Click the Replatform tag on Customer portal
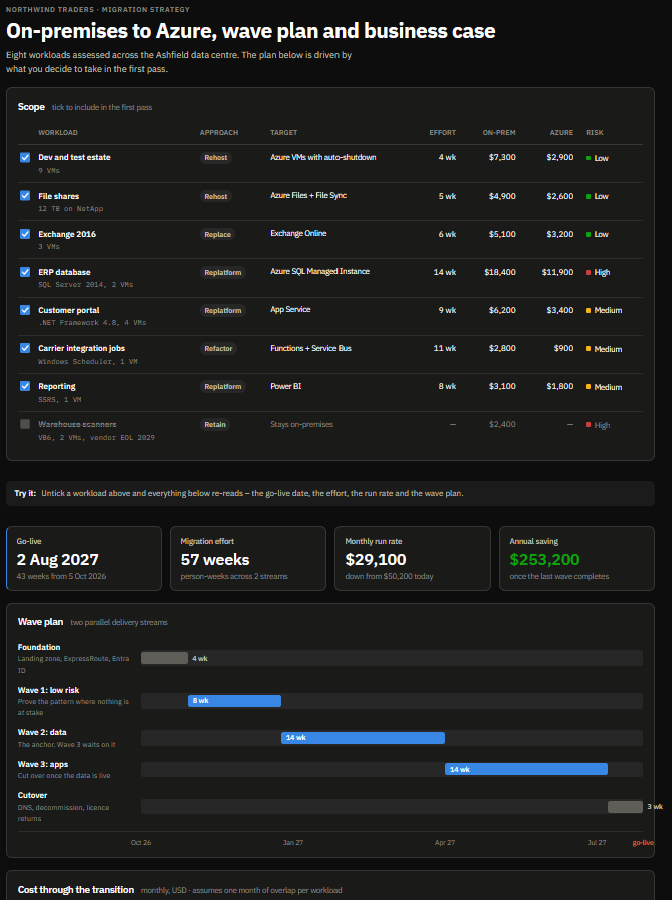This screenshot has width=672, height=900. tap(223, 311)
